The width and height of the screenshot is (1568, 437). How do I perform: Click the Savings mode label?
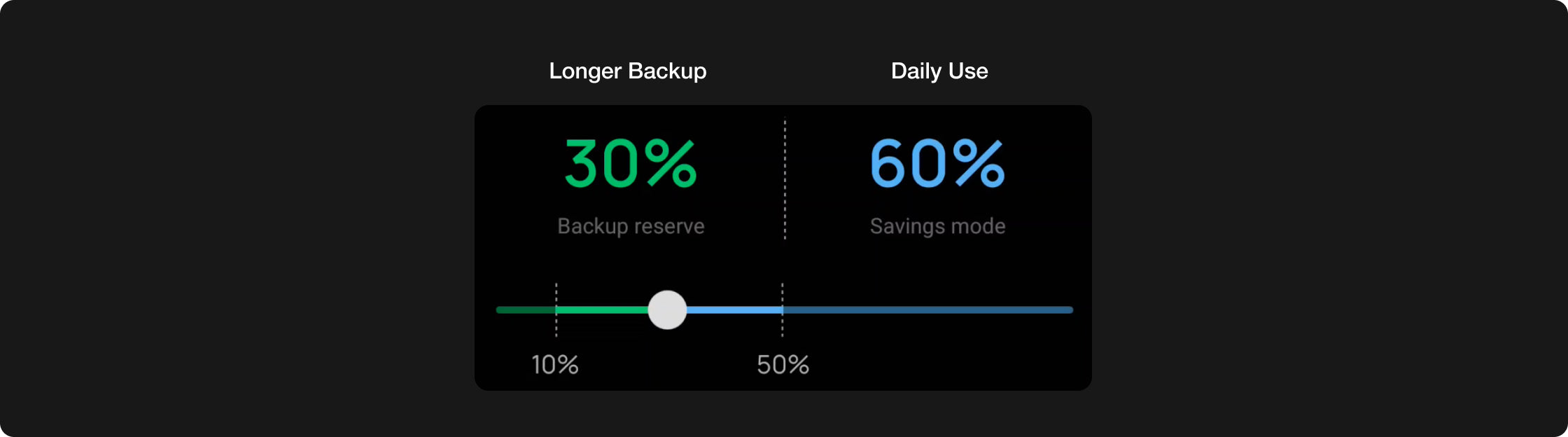[x=937, y=226]
